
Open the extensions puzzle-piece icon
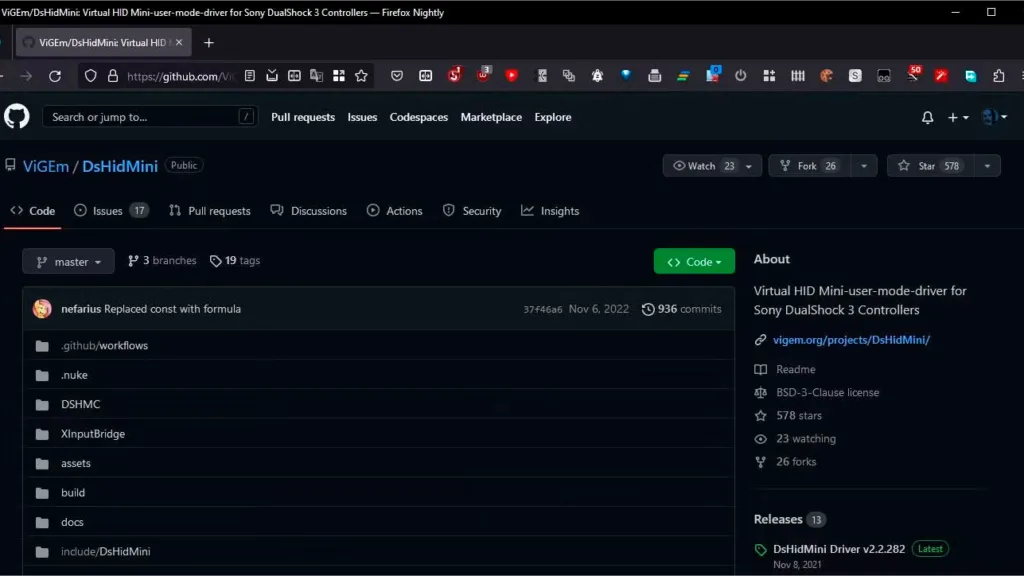point(999,76)
